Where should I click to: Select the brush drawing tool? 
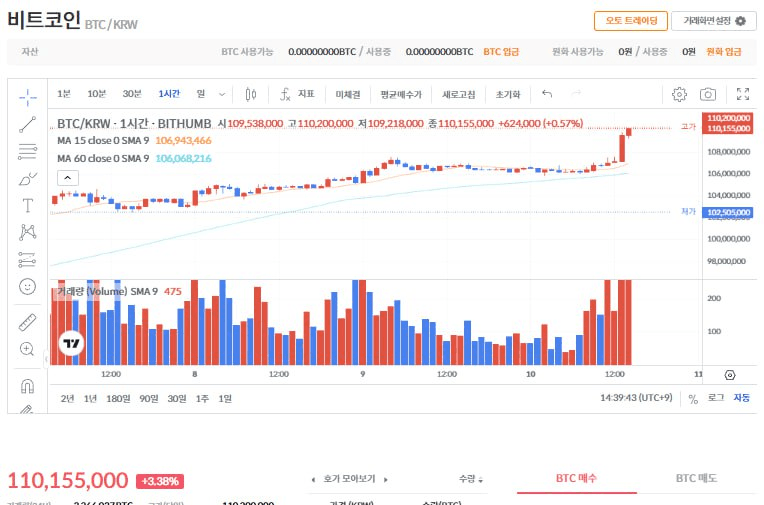[28, 179]
